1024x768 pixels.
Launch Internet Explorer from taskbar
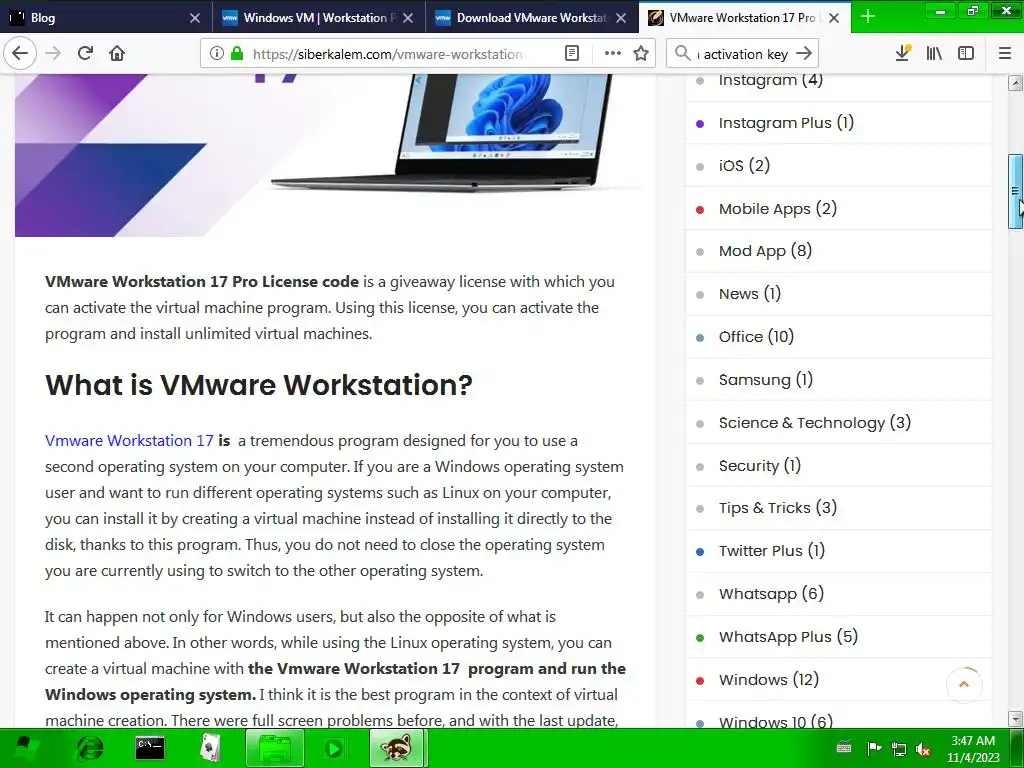click(x=89, y=748)
